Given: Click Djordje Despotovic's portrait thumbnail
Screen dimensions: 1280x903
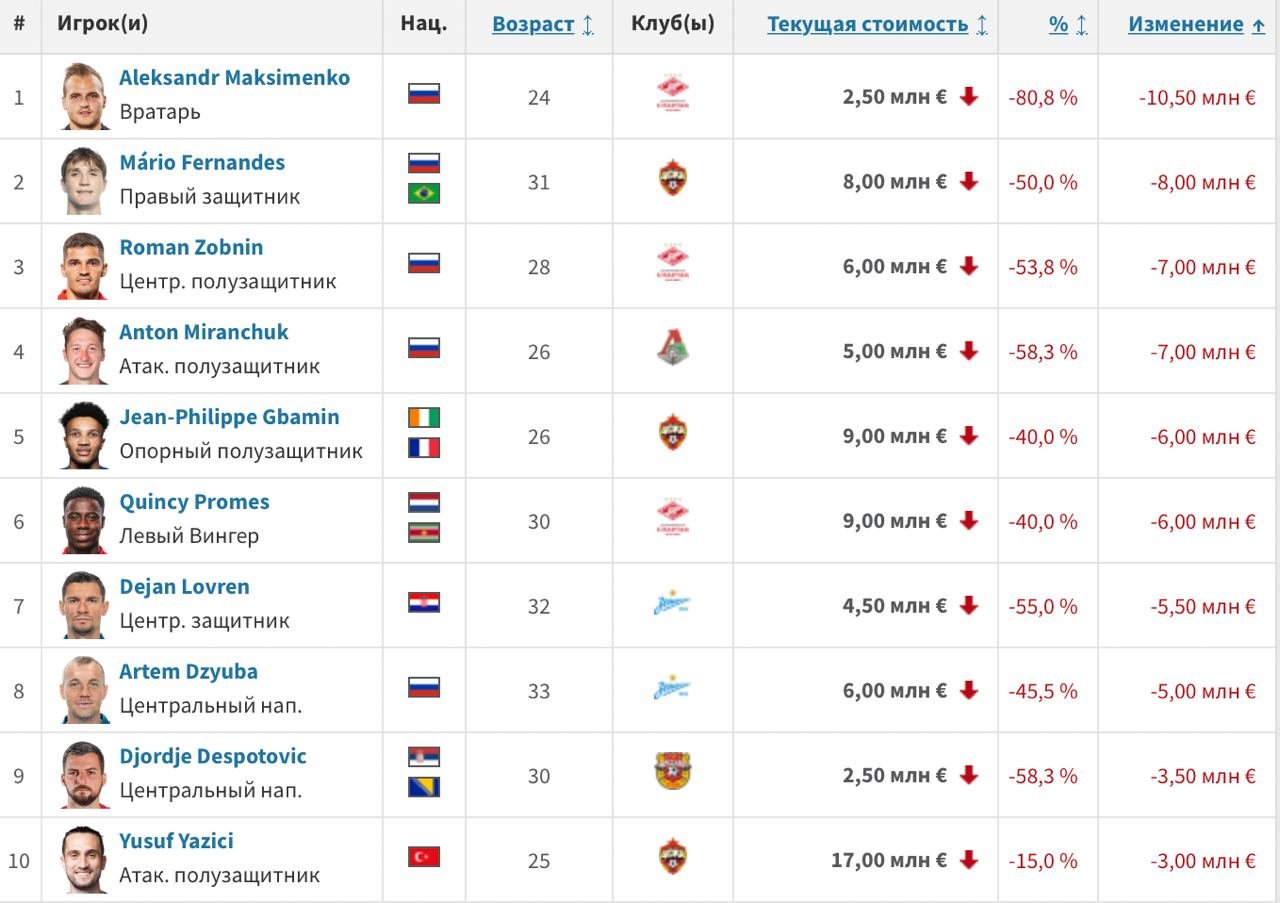Looking at the screenshot, I should (83, 775).
